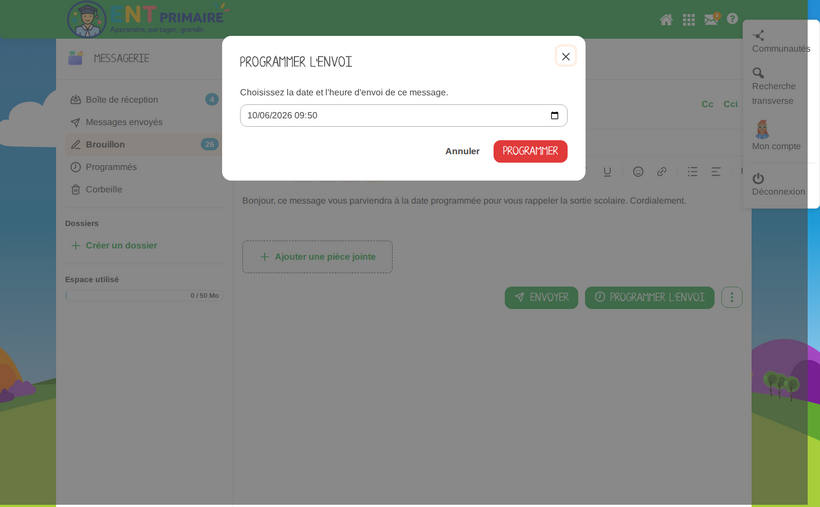This screenshot has width=820, height=507.
Task: Open Messages envoyés folder
Action: tap(142, 122)
